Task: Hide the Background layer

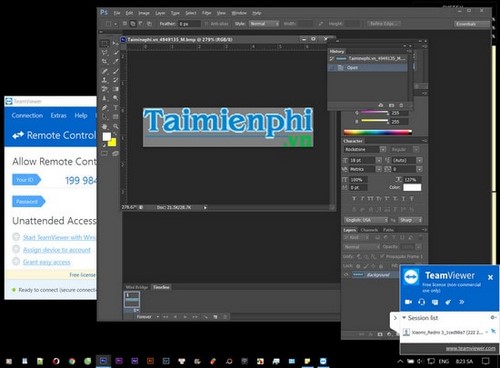Action: click(x=346, y=275)
